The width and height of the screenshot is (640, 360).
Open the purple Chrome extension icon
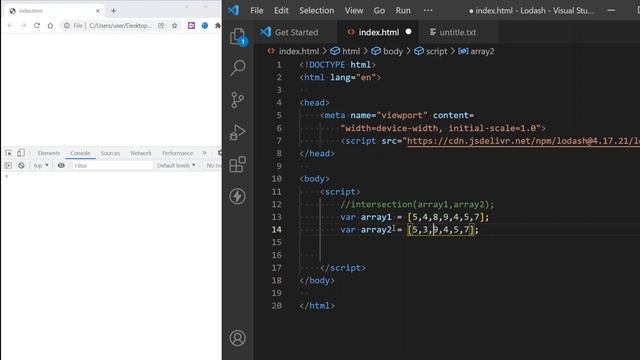[191, 25]
